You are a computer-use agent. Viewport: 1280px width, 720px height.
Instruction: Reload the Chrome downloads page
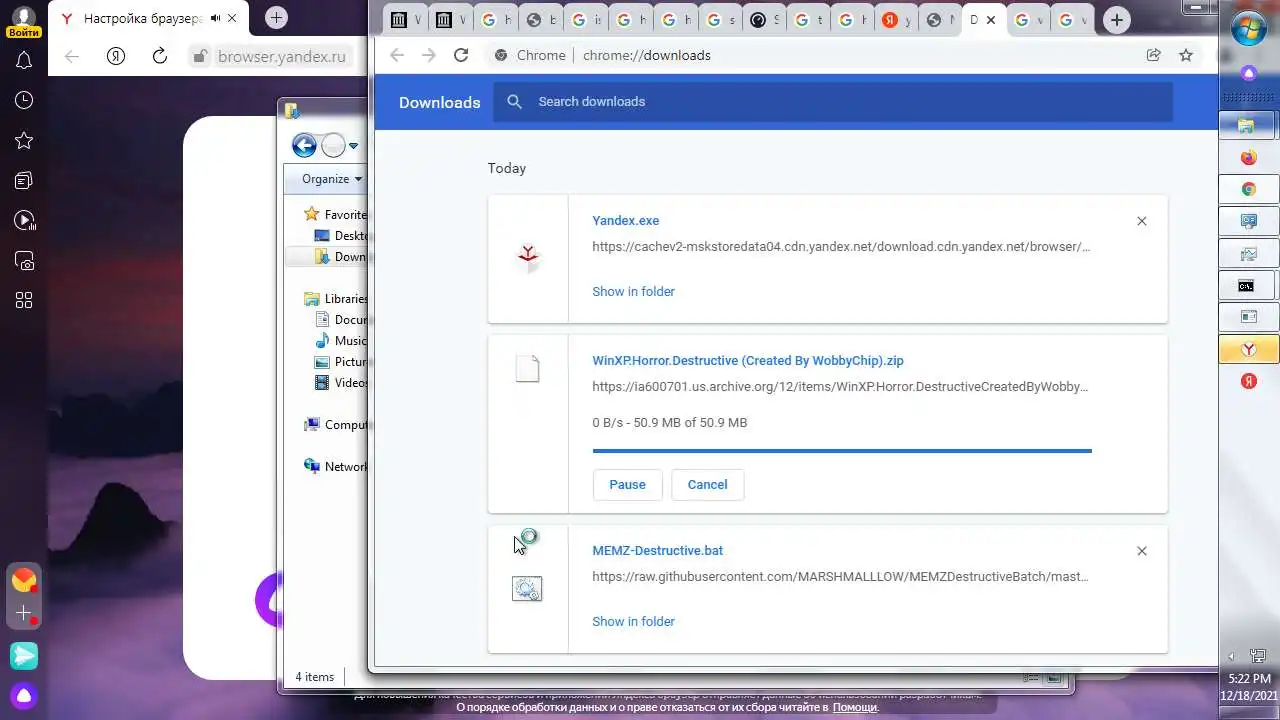461,55
